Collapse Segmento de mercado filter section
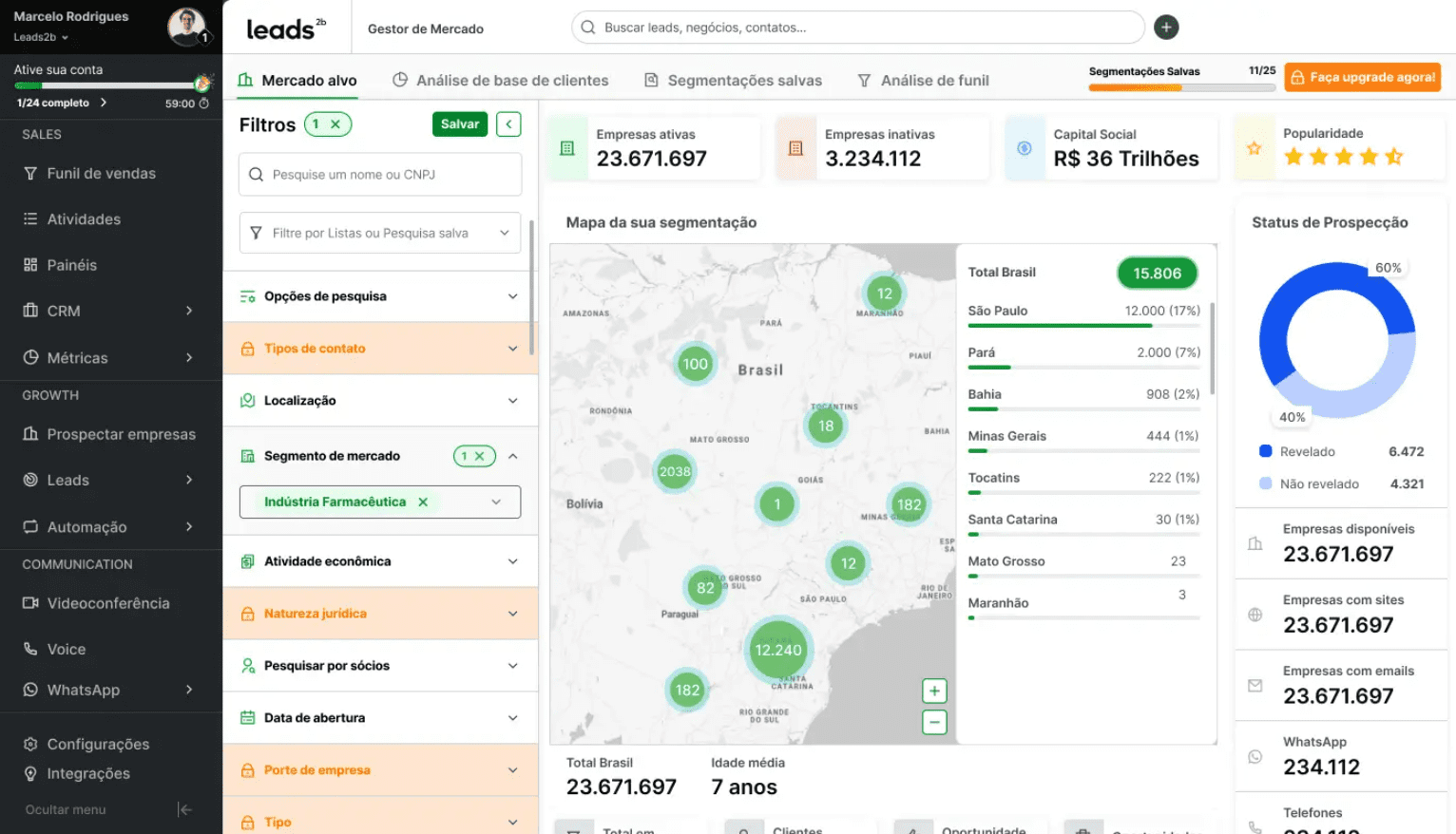 tap(513, 456)
